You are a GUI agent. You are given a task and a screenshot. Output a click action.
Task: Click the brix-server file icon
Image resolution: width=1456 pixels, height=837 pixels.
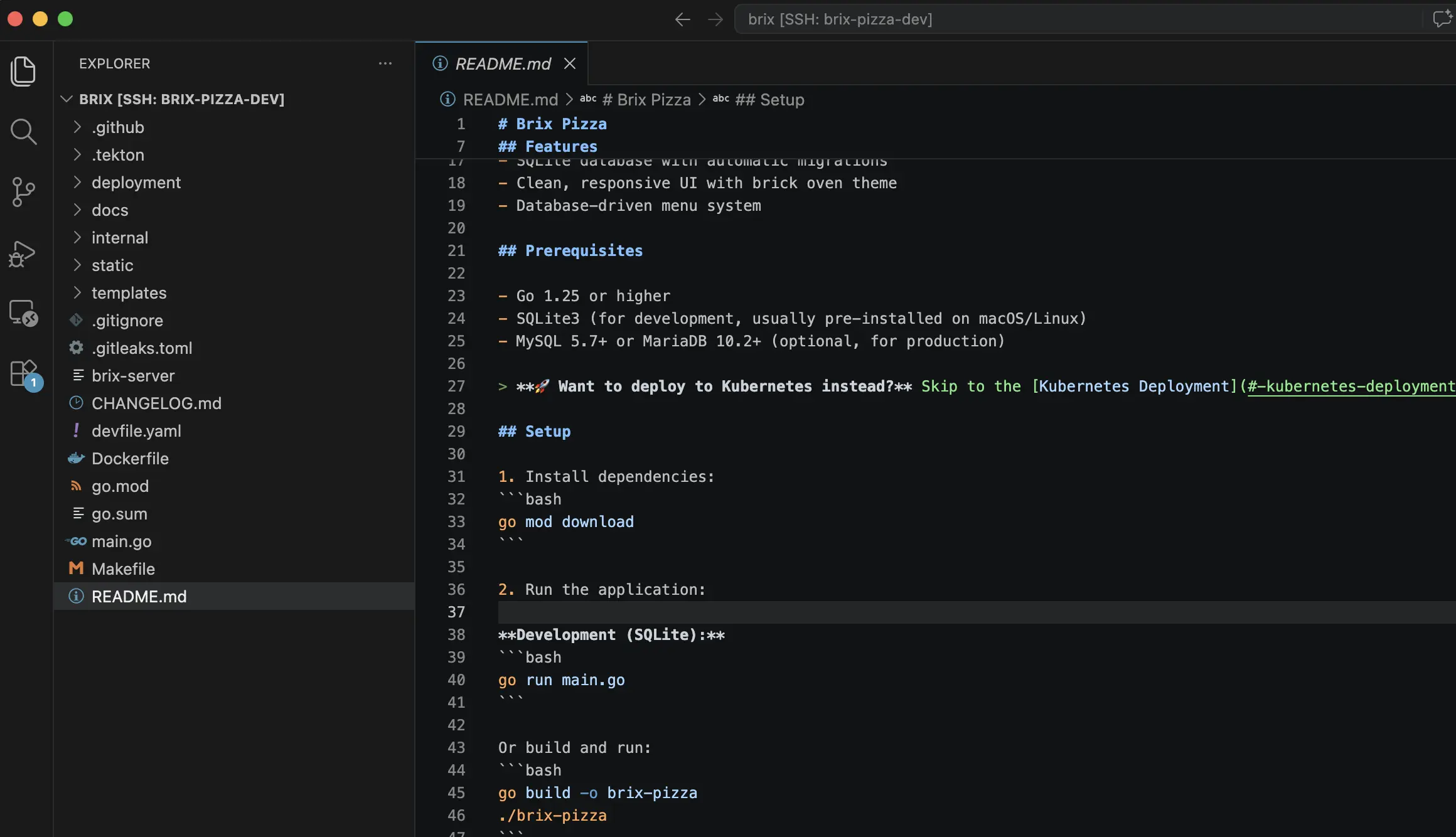(x=78, y=375)
